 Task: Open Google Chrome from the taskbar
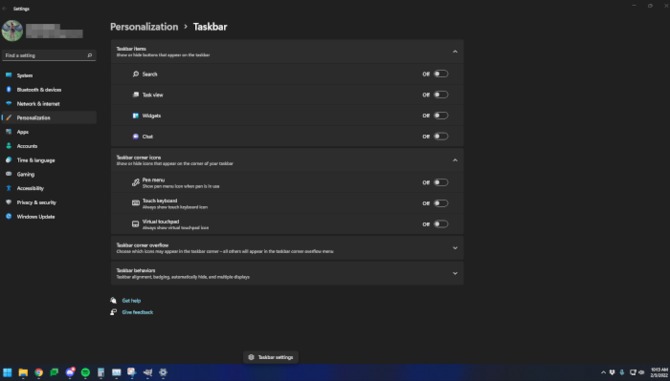(x=38, y=372)
